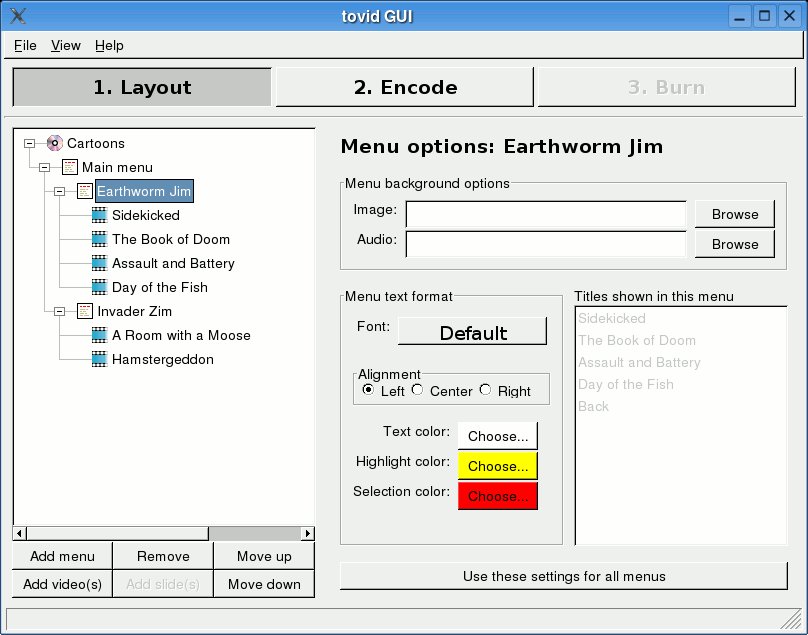Select Center alignment radio button
Screen dimensions: 808x635
pos(417,390)
